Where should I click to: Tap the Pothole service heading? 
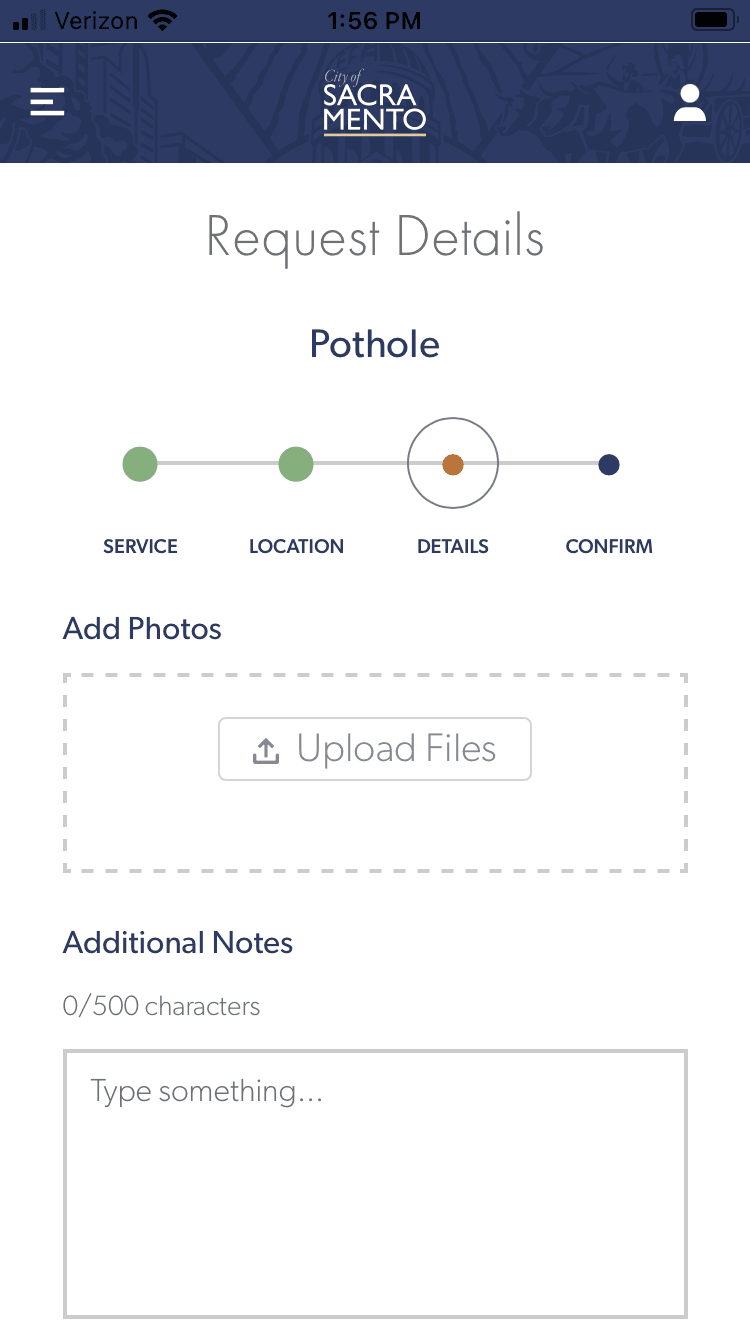pyautogui.click(x=375, y=344)
